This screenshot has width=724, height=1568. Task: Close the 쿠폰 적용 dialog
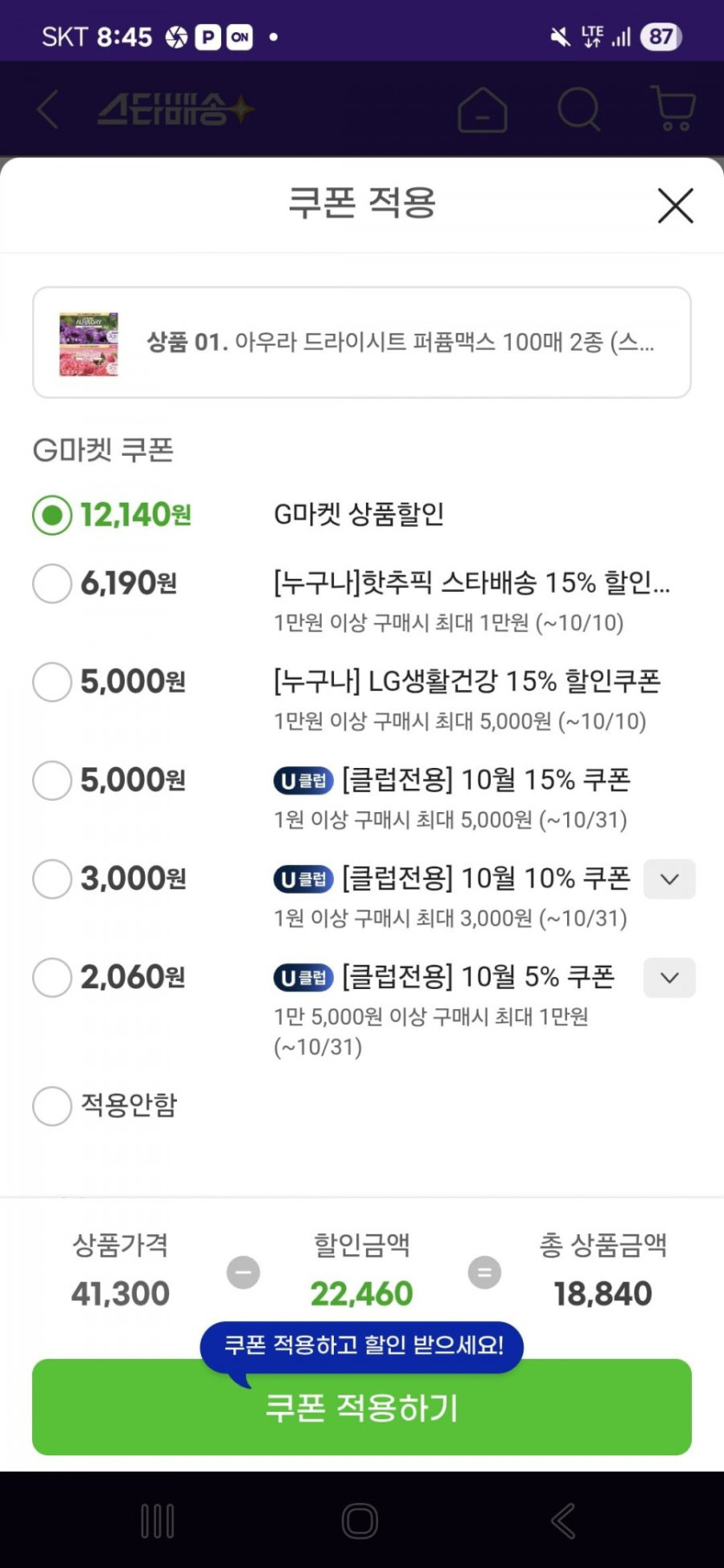point(675,205)
